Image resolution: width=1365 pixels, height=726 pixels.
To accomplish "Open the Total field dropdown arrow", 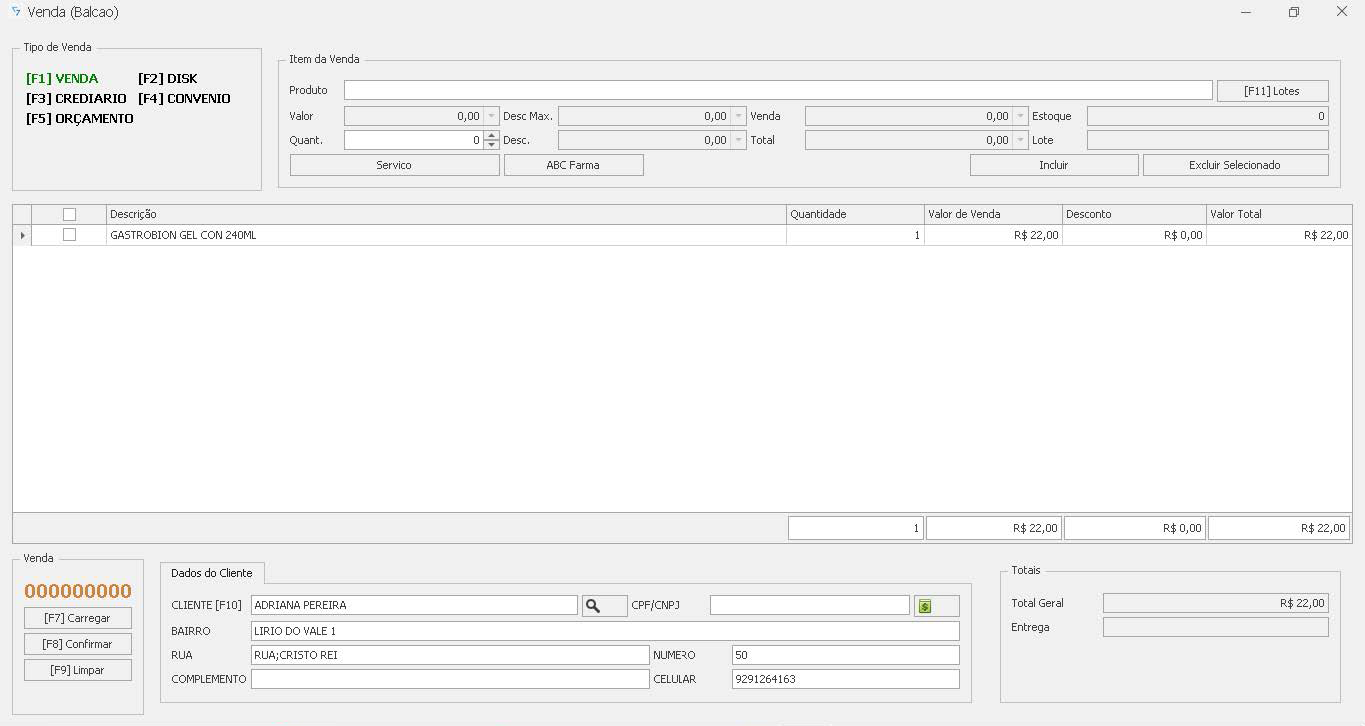I will click(x=1020, y=140).
